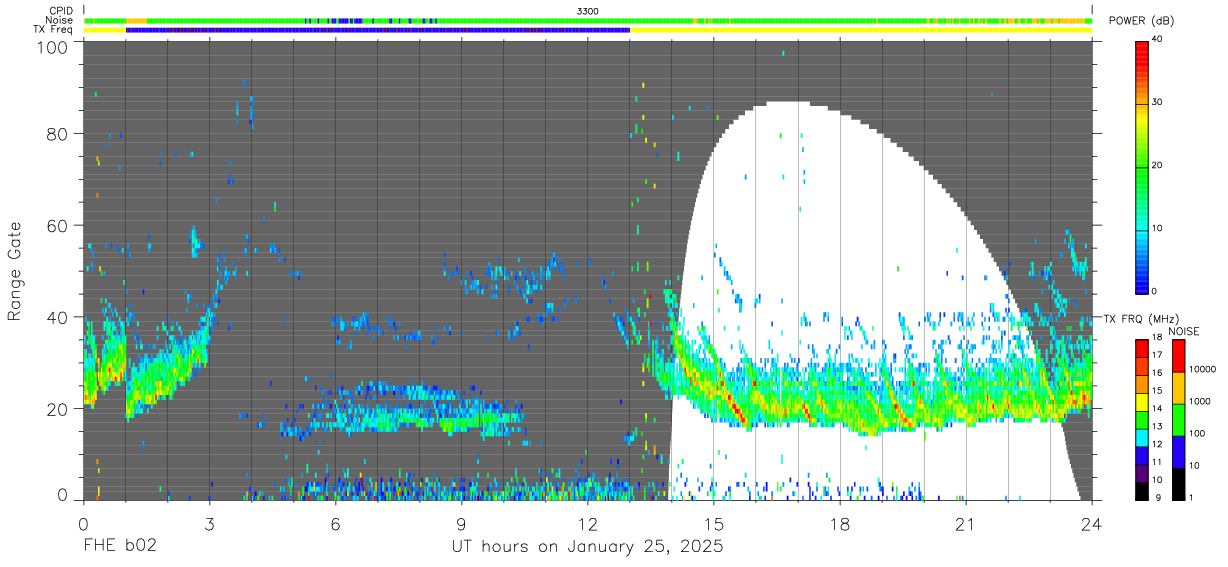The height and width of the screenshot is (567, 1228).
Task: Click the black bottom segment of TX FRQ bar
Action: [x=1142, y=491]
